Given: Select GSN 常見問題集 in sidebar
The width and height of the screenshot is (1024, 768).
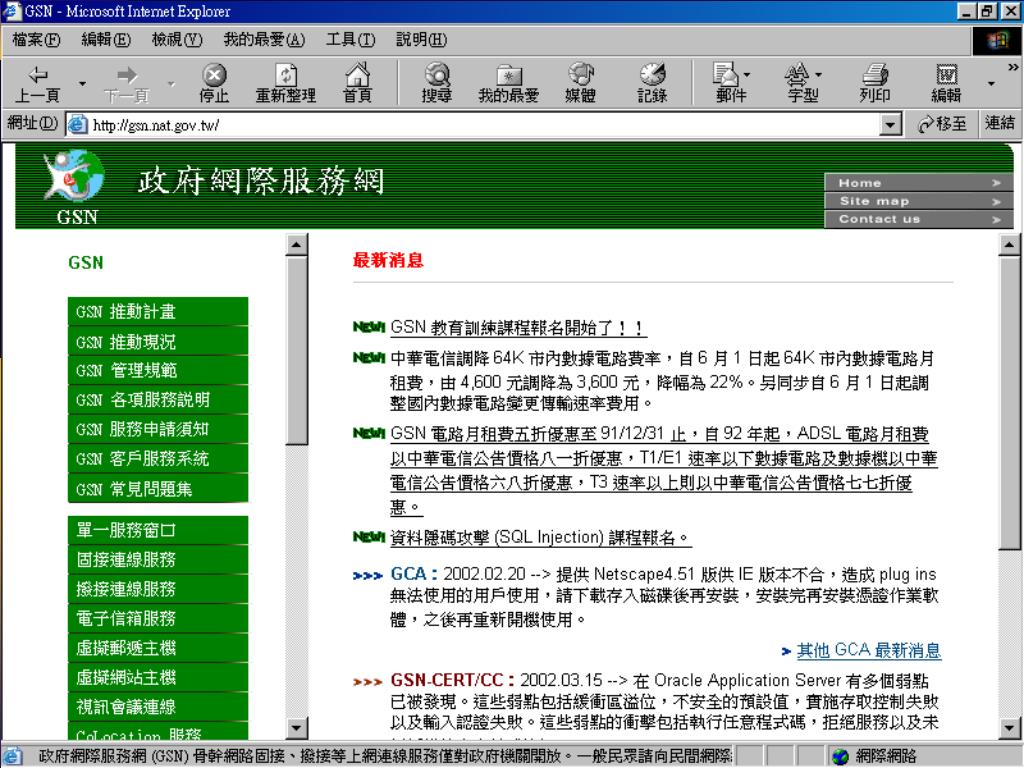Looking at the screenshot, I should click(x=158, y=488).
